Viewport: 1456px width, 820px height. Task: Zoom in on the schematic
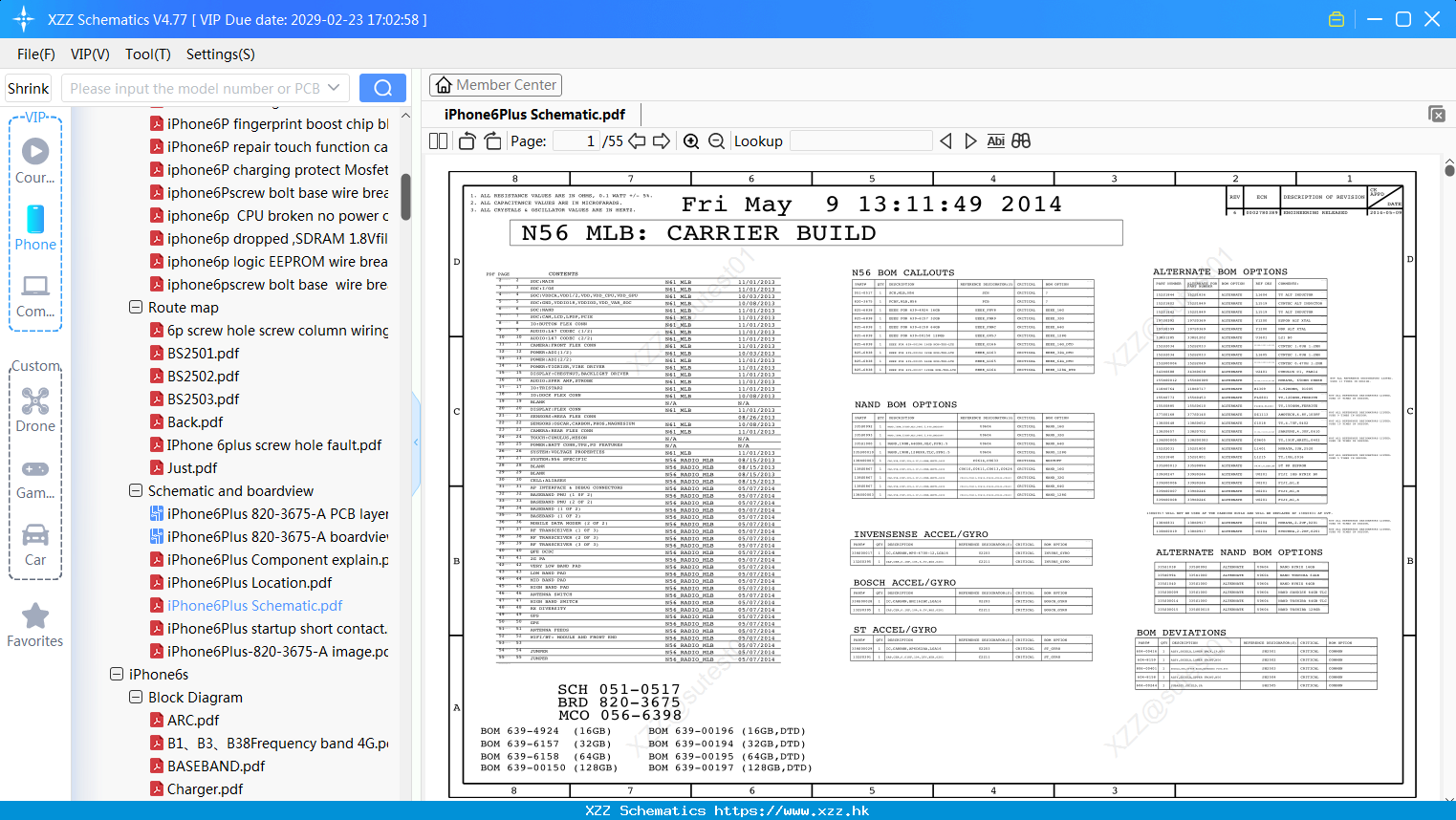coord(691,141)
